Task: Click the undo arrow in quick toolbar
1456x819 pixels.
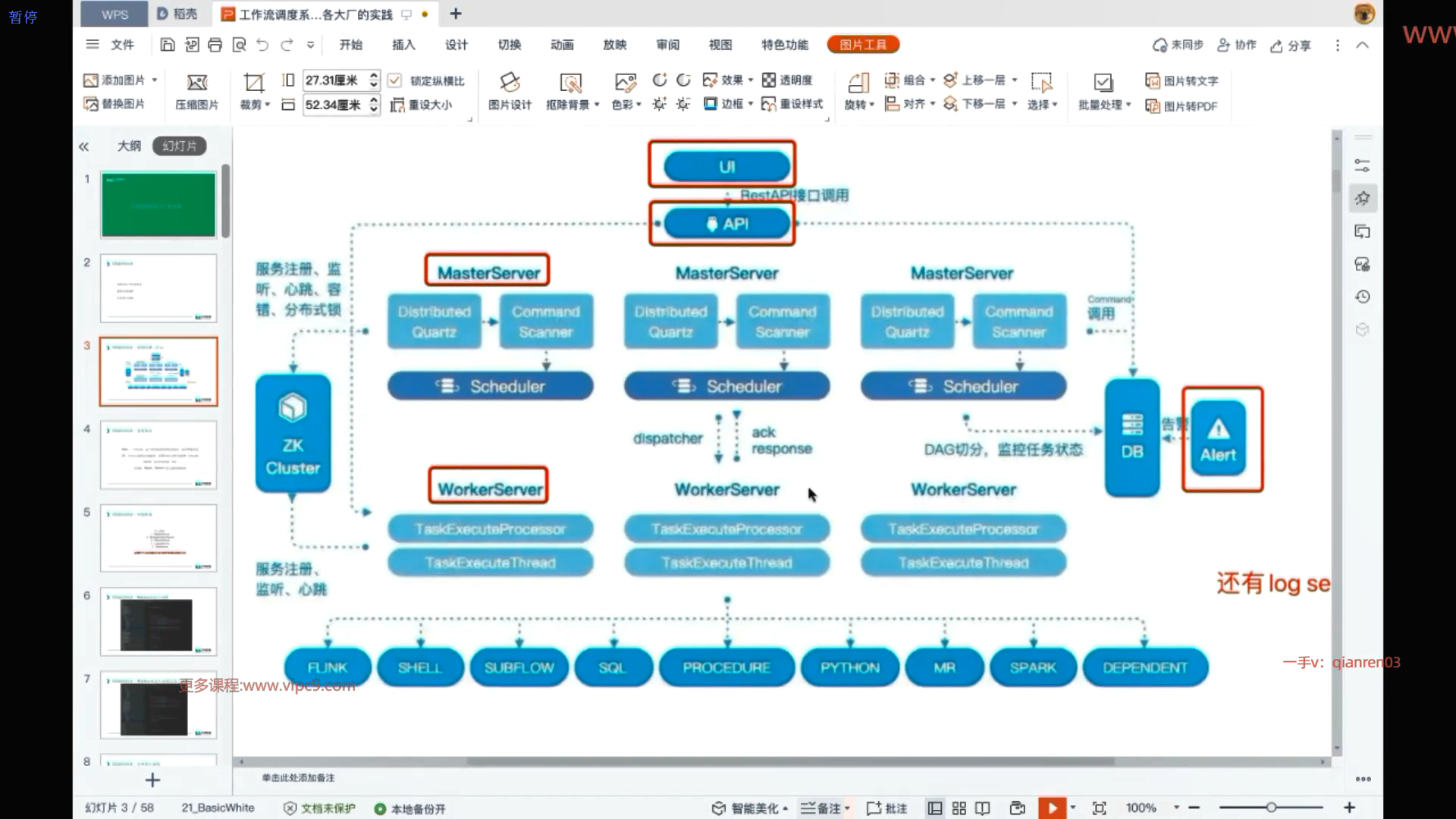Action: point(262,45)
